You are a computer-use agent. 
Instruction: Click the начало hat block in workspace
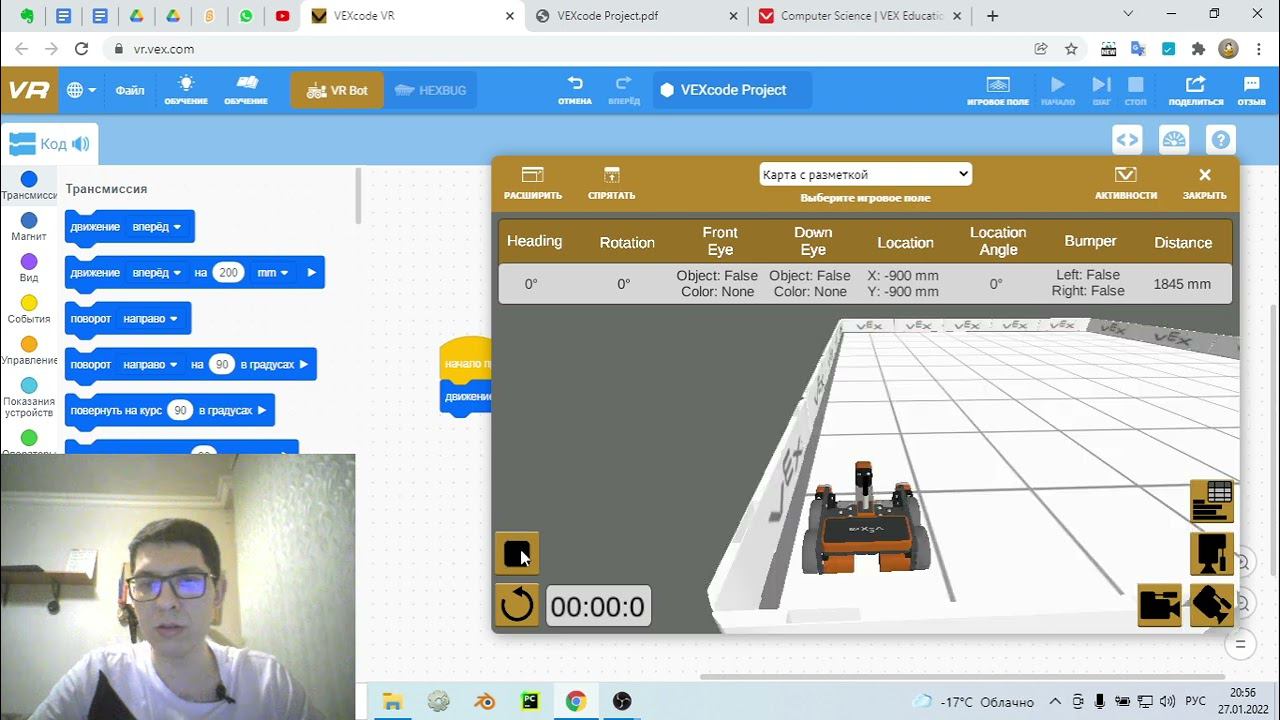tap(466, 362)
